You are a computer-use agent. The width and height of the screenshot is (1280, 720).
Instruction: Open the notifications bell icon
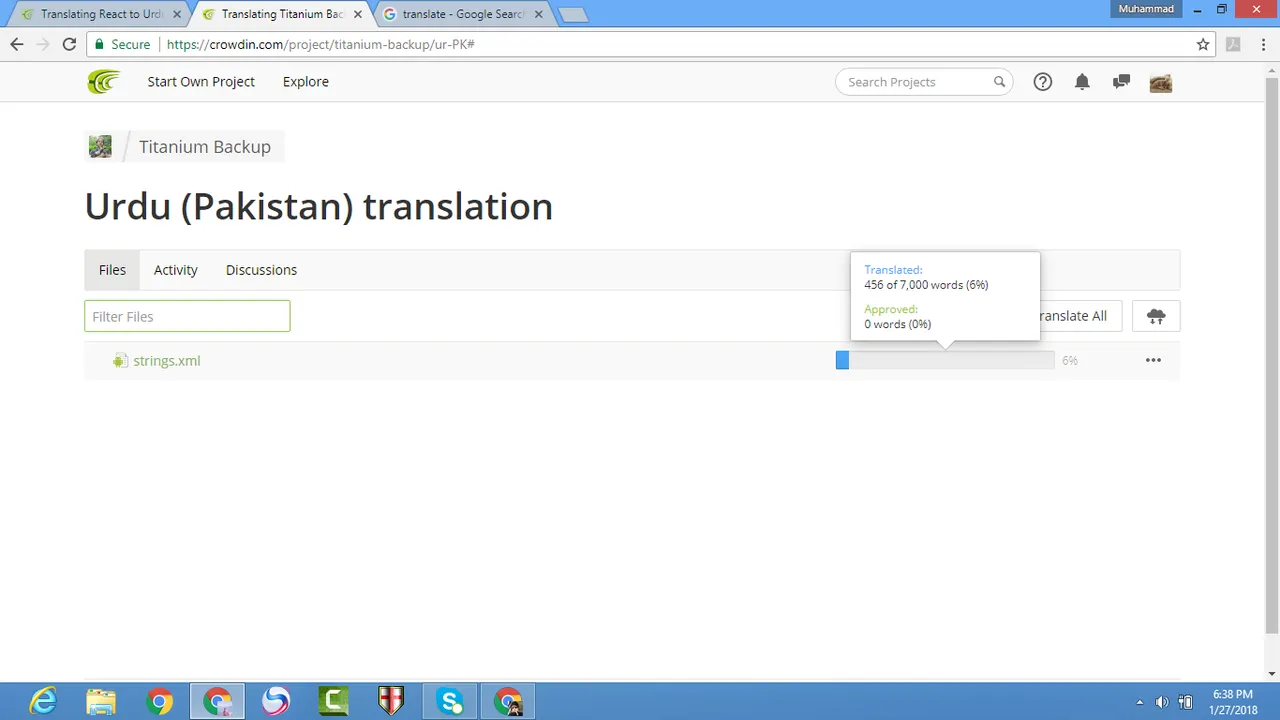point(1082,82)
